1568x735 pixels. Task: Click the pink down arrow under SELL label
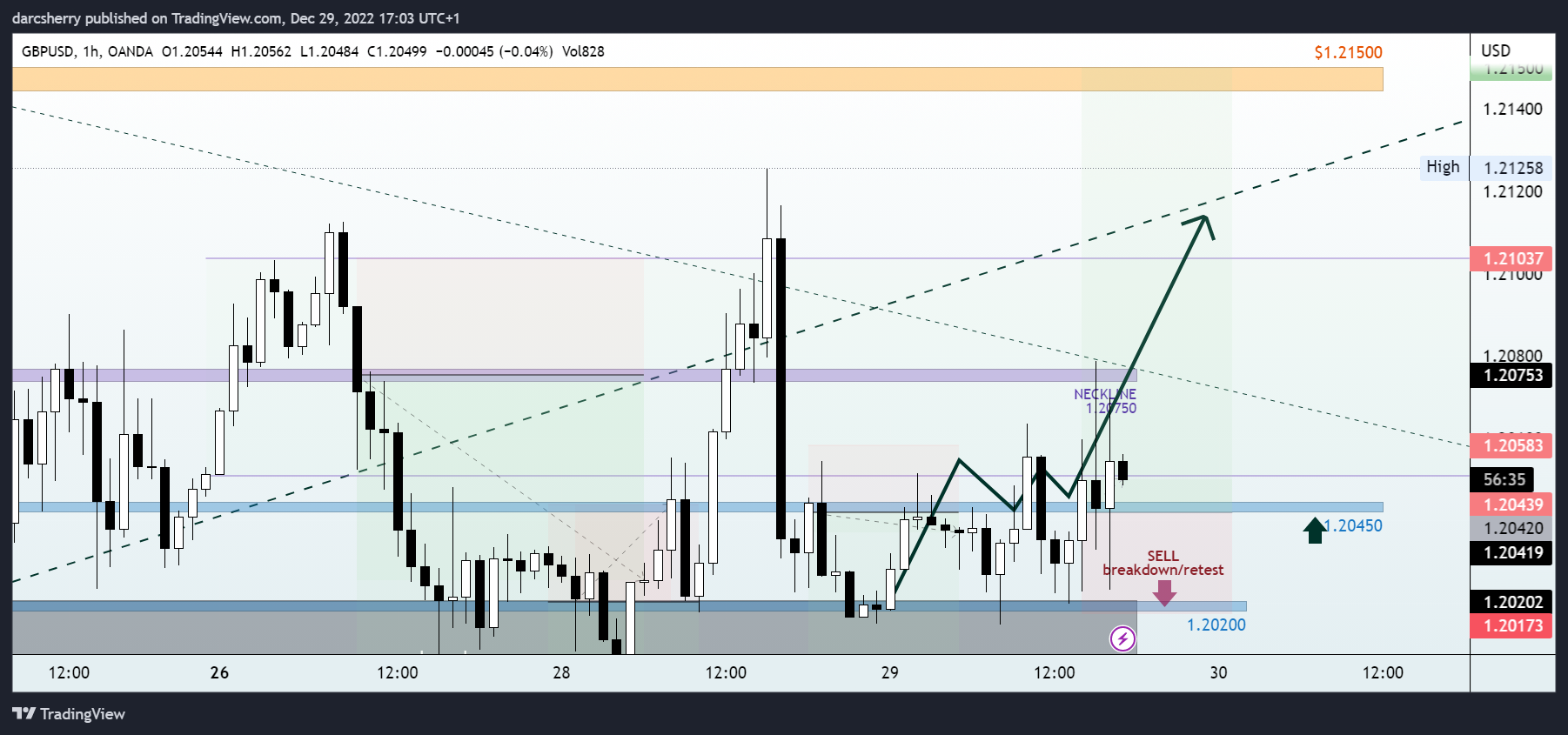(1164, 592)
